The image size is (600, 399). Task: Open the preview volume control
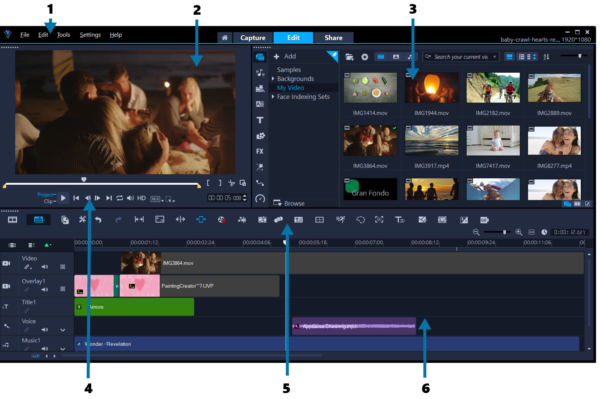(x=130, y=198)
